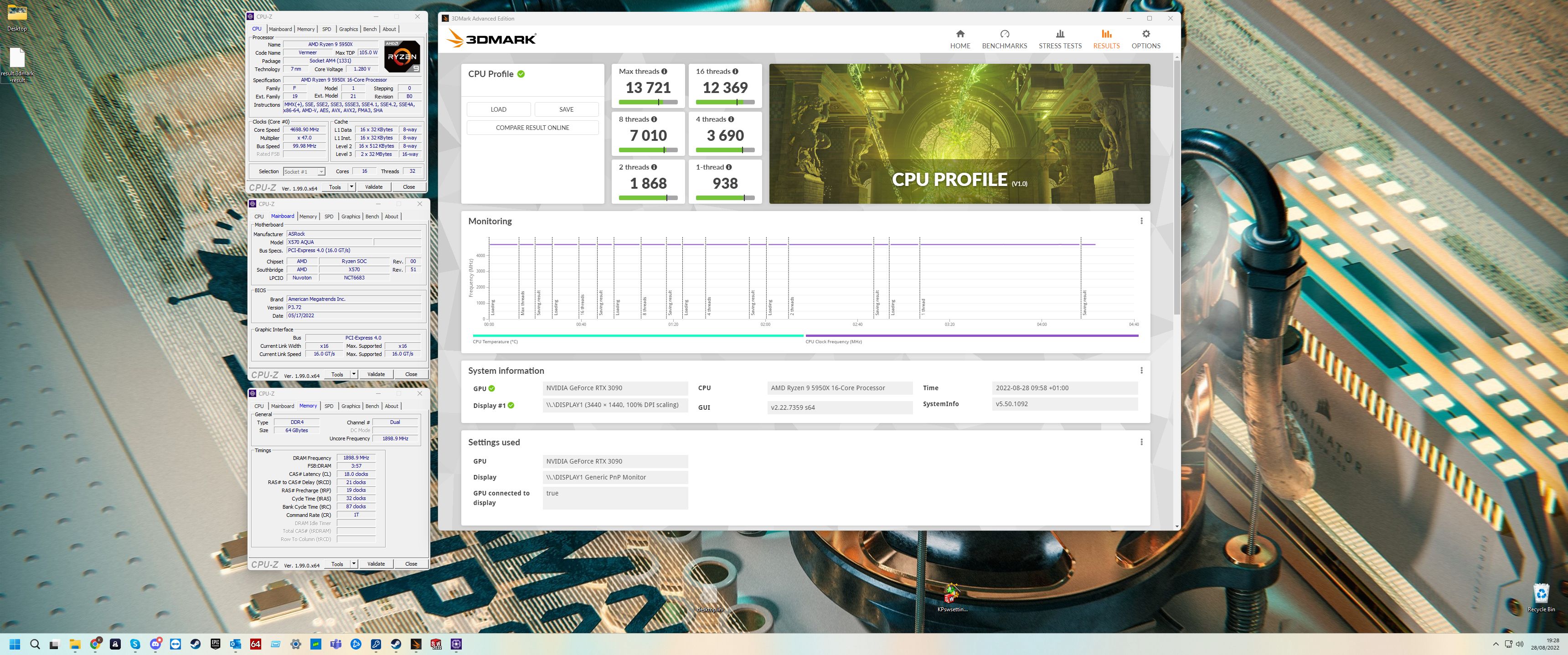Open Stress Tests in 3DMark
The height and width of the screenshot is (655, 1568).
pos(1060,40)
